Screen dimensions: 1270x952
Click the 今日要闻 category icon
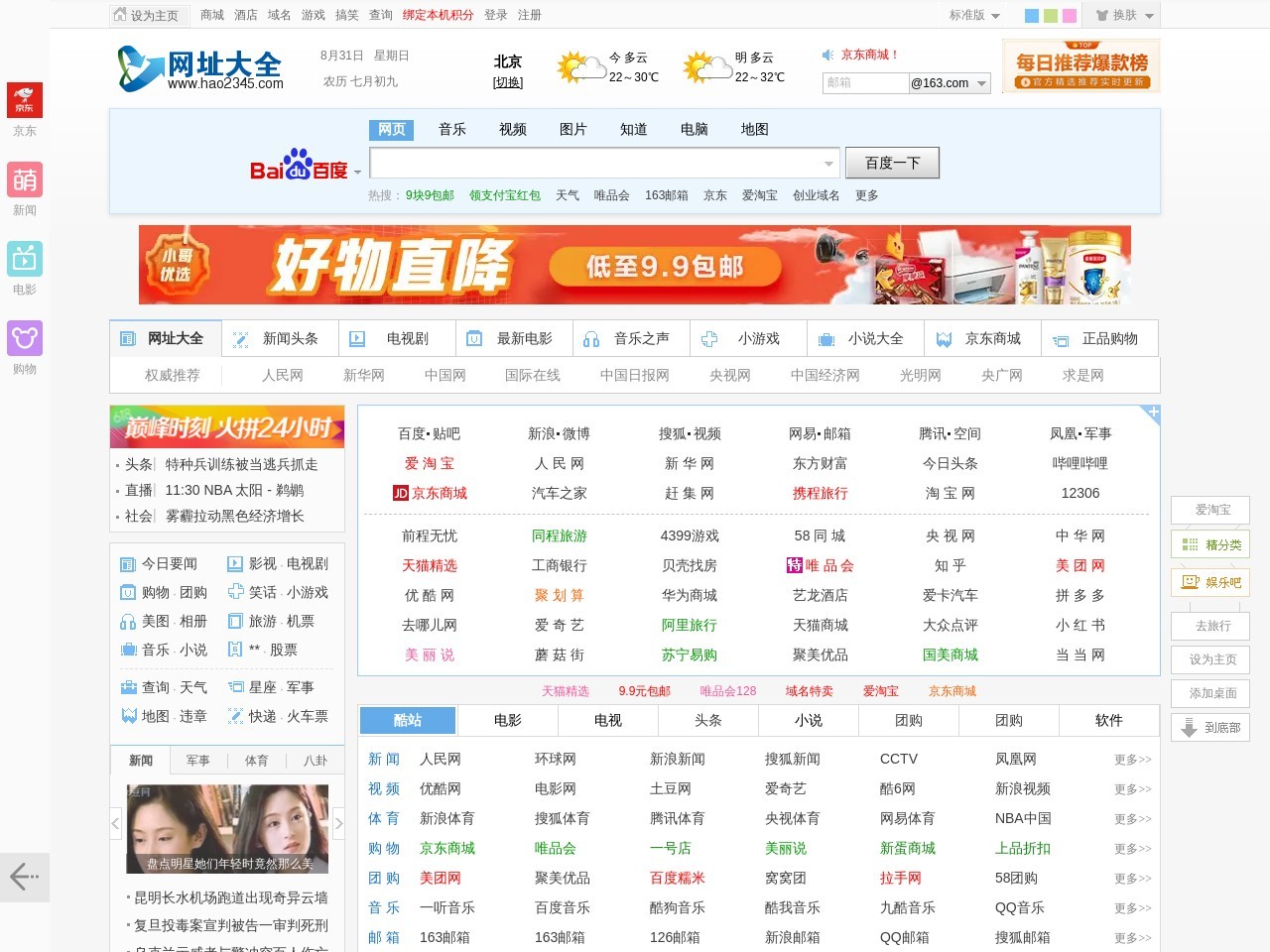[127, 564]
